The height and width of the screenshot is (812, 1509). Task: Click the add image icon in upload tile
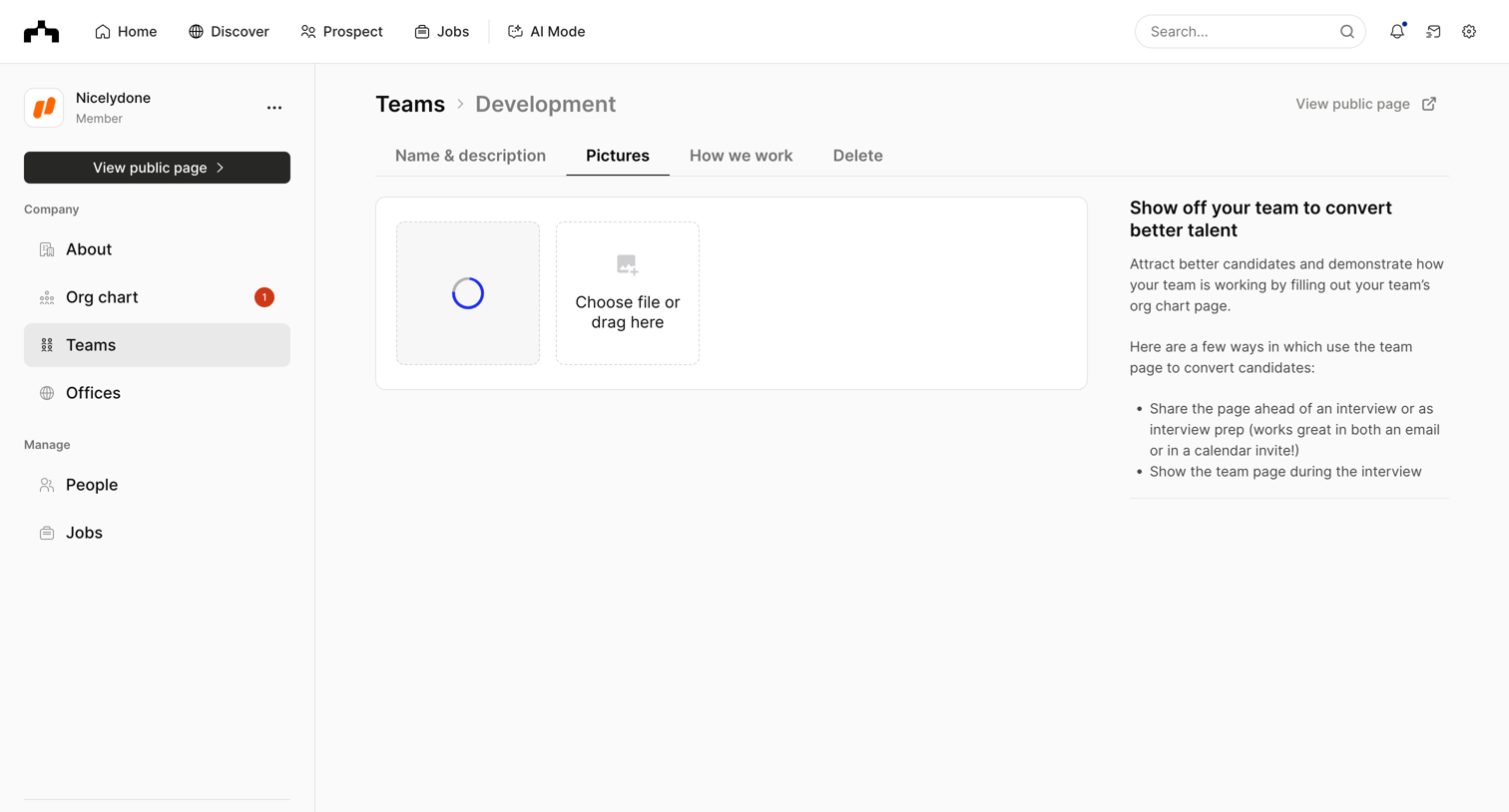tap(627, 264)
